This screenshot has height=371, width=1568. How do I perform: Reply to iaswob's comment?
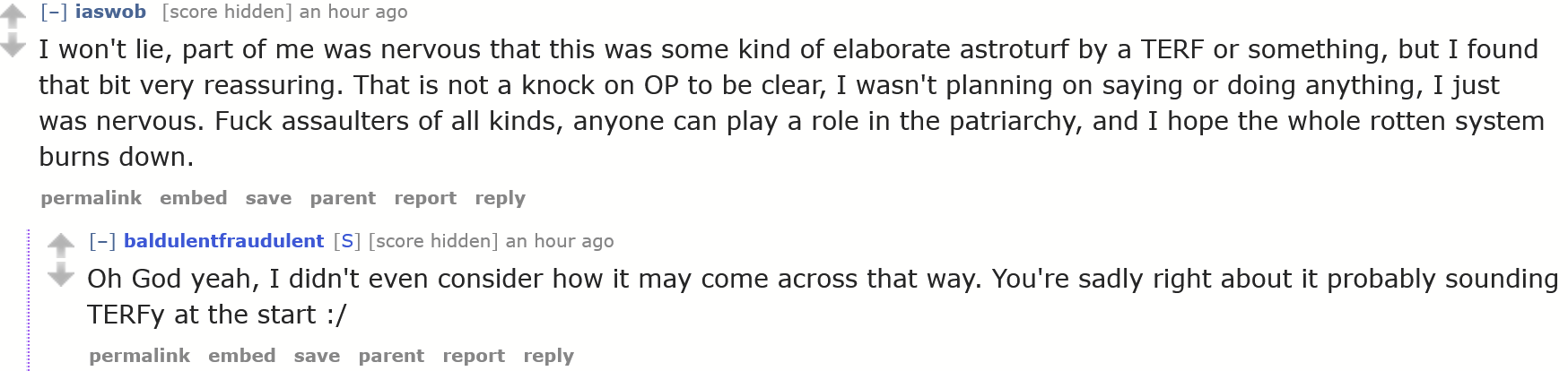(500, 198)
